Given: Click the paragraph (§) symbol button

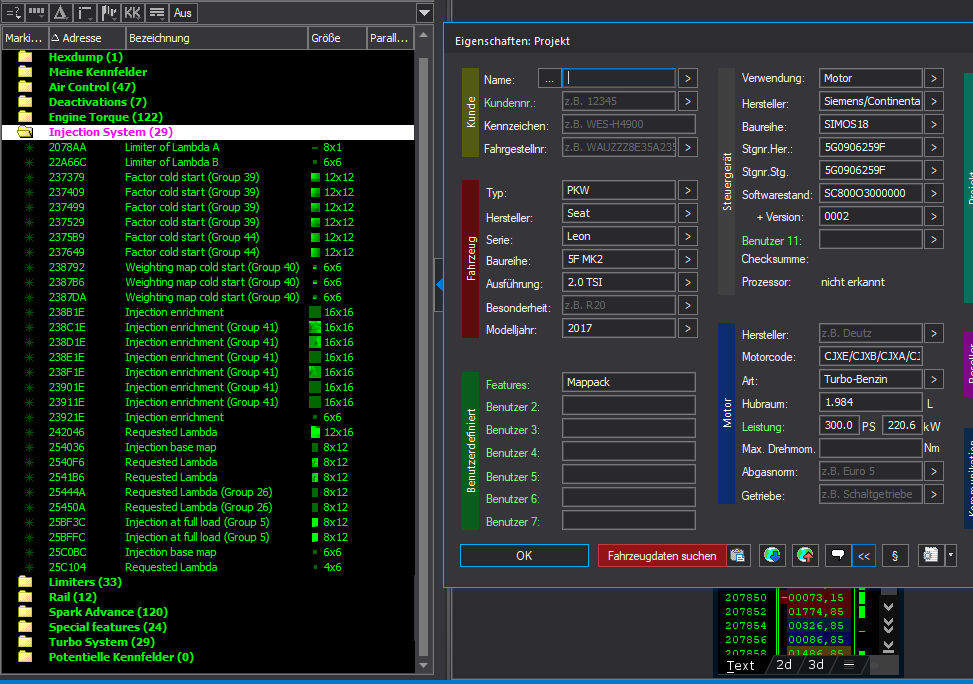Looking at the screenshot, I should point(894,556).
